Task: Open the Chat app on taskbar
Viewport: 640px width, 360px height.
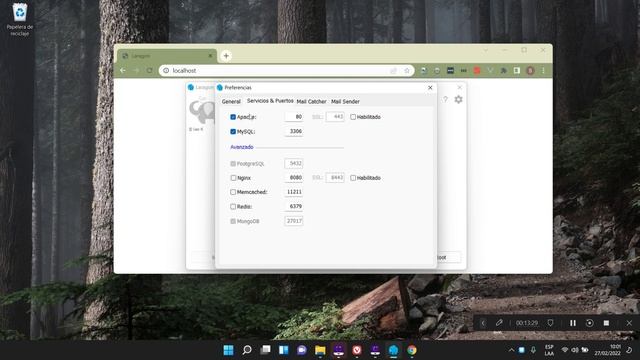Action: [302, 350]
